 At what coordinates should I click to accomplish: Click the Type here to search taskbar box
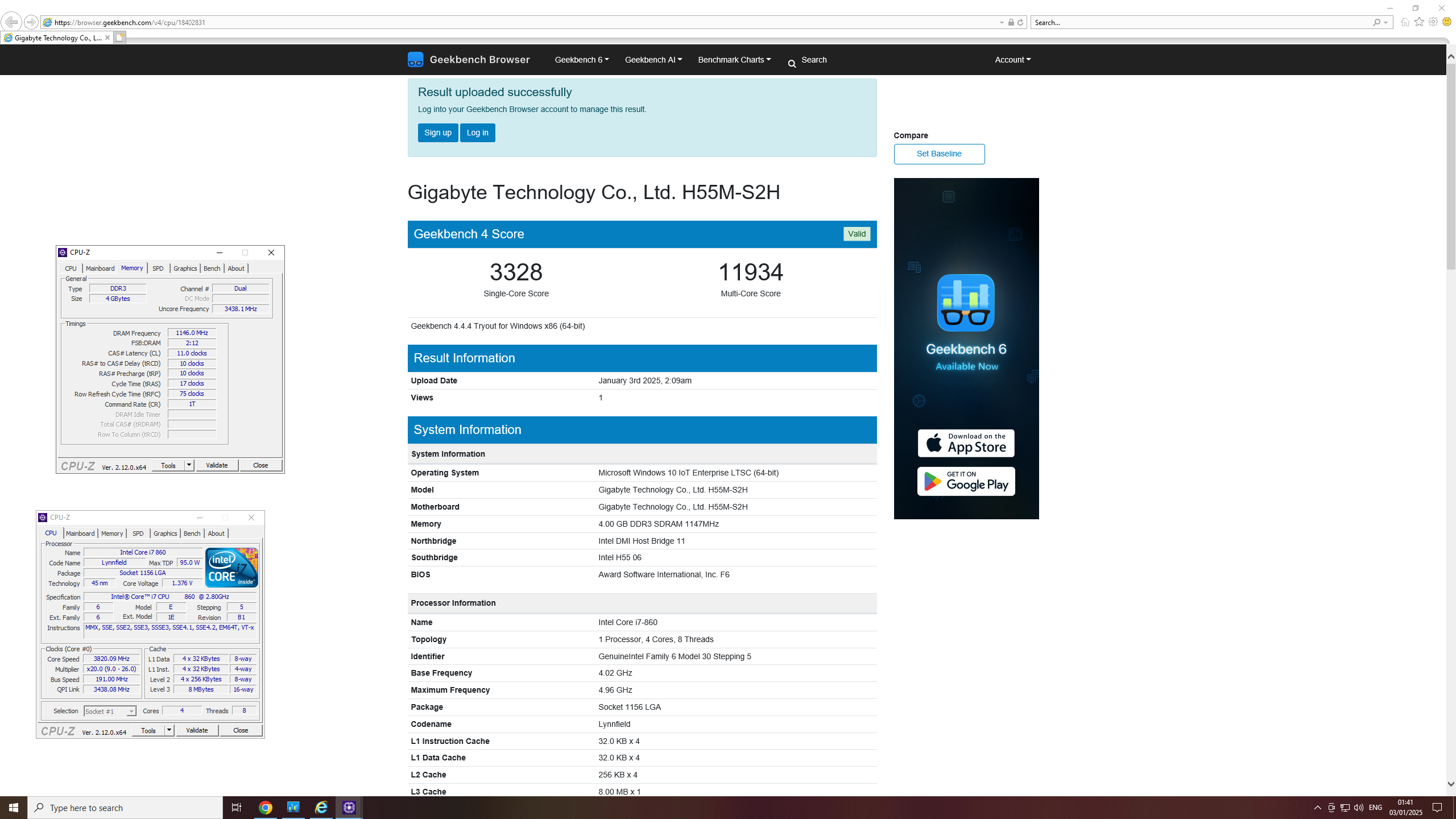click(x=125, y=808)
